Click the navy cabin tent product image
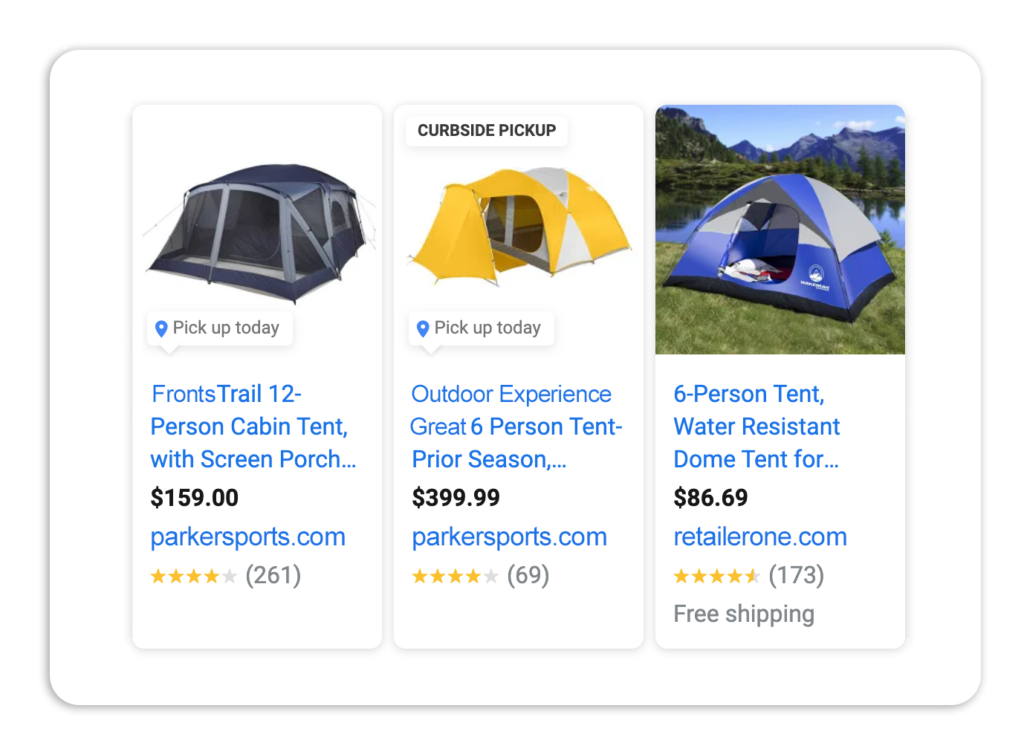Screen dimensions: 1024x743 (259, 233)
